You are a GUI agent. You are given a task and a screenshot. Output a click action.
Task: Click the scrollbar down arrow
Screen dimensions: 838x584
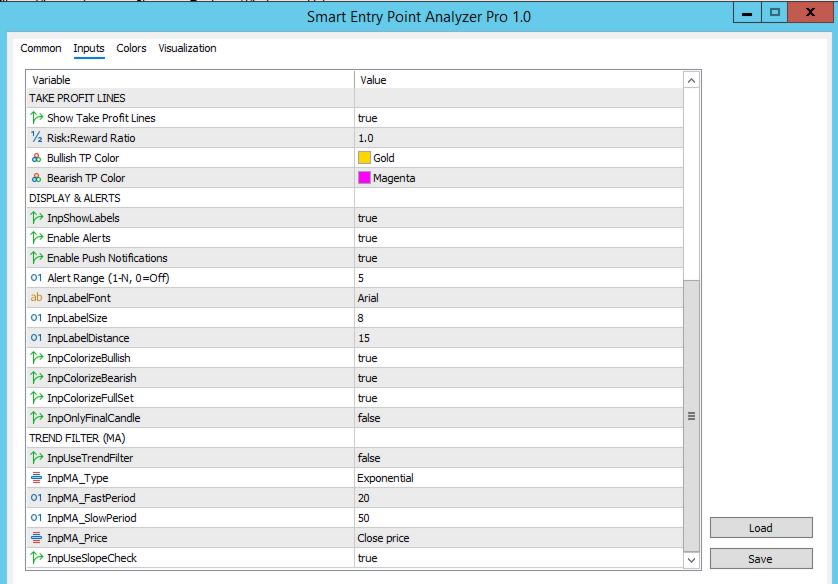point(691,559)
